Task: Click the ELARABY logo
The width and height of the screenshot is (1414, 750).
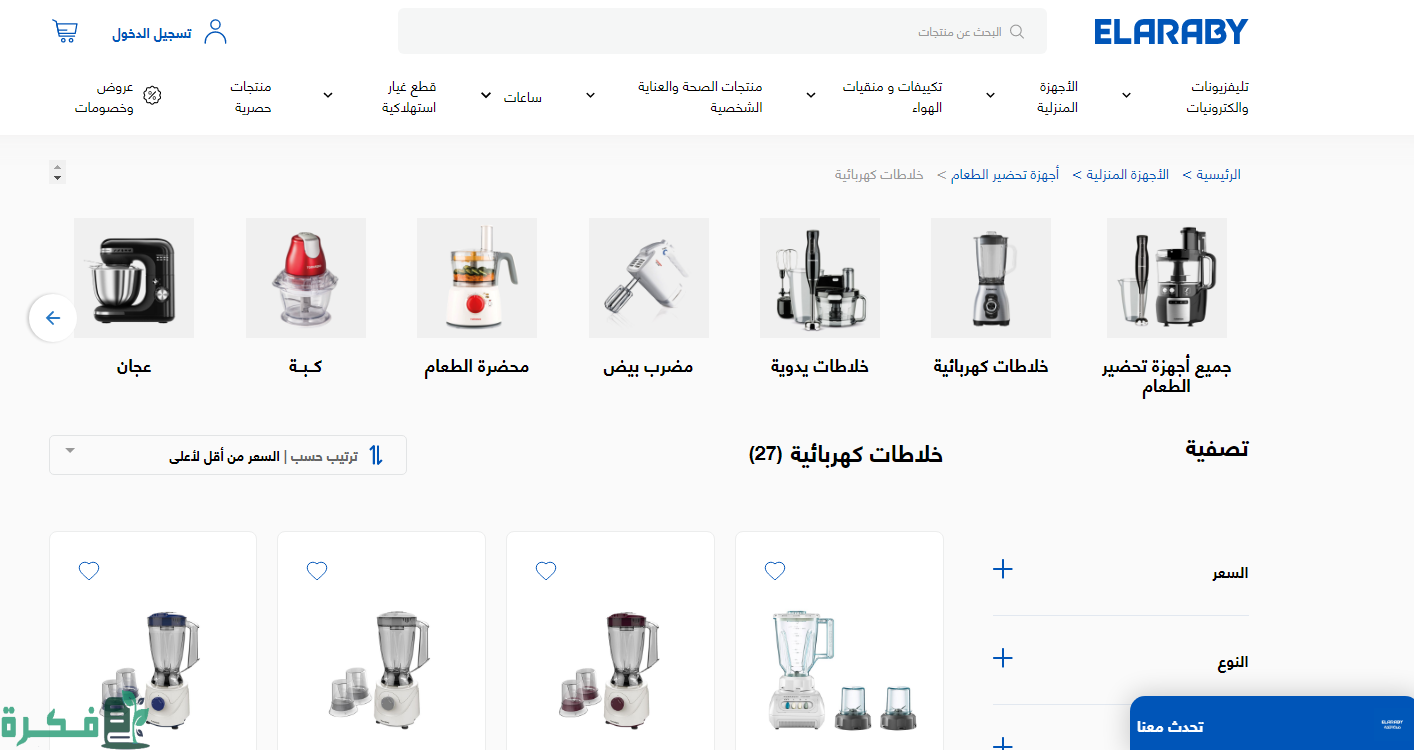Action: pyautogui.click(x=1171, y=32)
